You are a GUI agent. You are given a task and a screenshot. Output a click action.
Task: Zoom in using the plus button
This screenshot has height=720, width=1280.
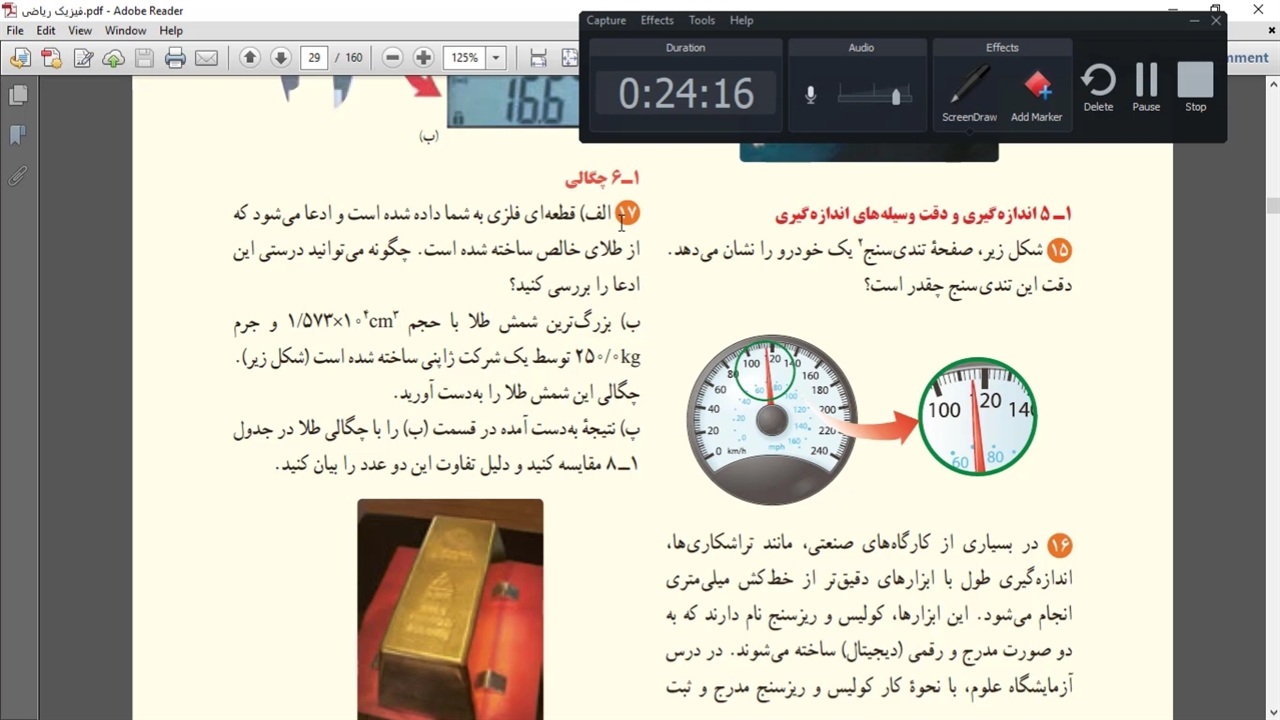click(x=423, y=58)
